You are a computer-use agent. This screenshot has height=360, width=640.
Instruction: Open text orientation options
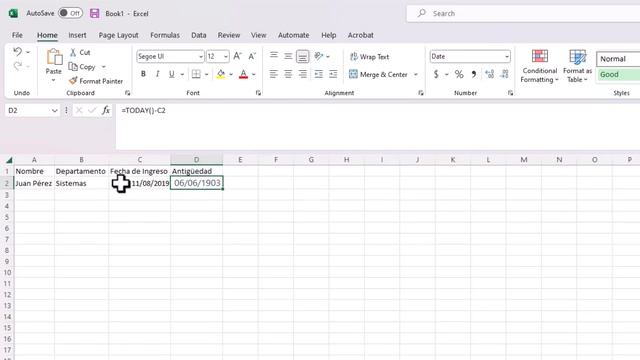tap(320, 56)
